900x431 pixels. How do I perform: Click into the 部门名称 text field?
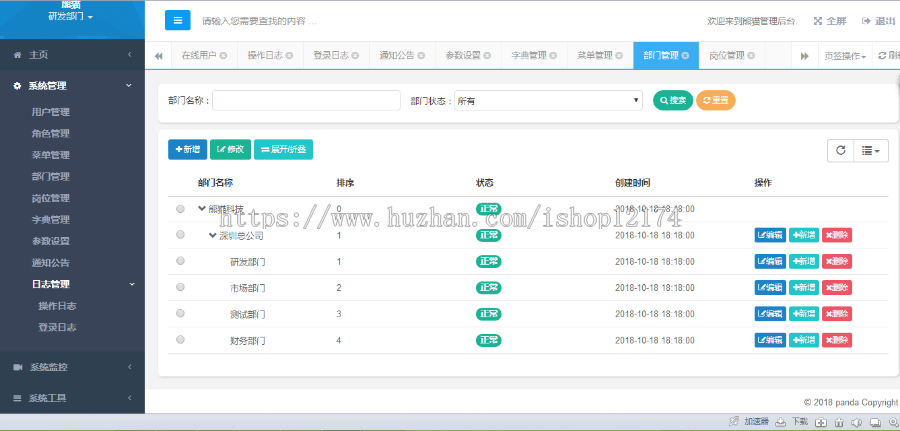point(307,100)
